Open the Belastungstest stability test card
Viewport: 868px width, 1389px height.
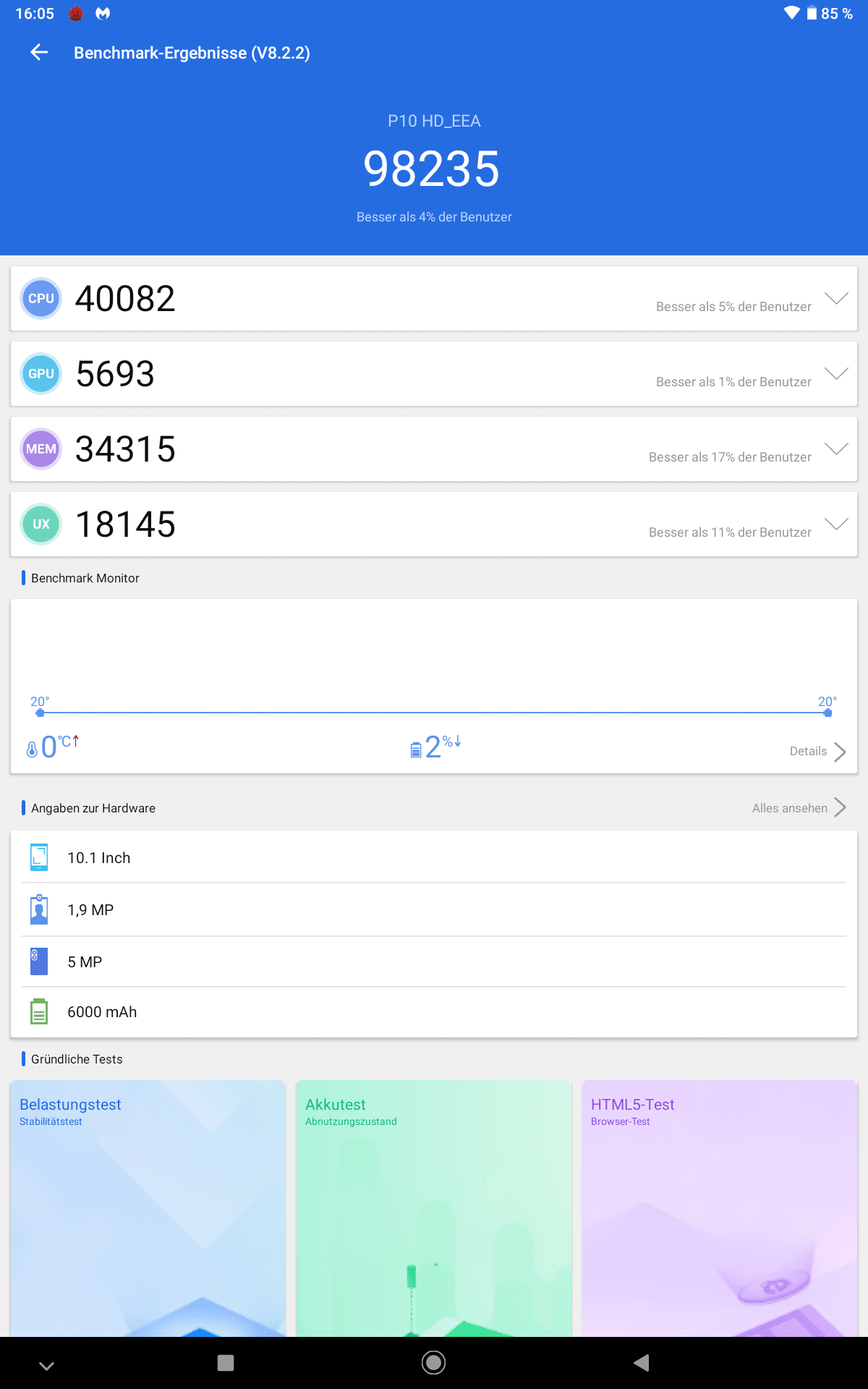pyautogui.click(x=148, y=1208)
